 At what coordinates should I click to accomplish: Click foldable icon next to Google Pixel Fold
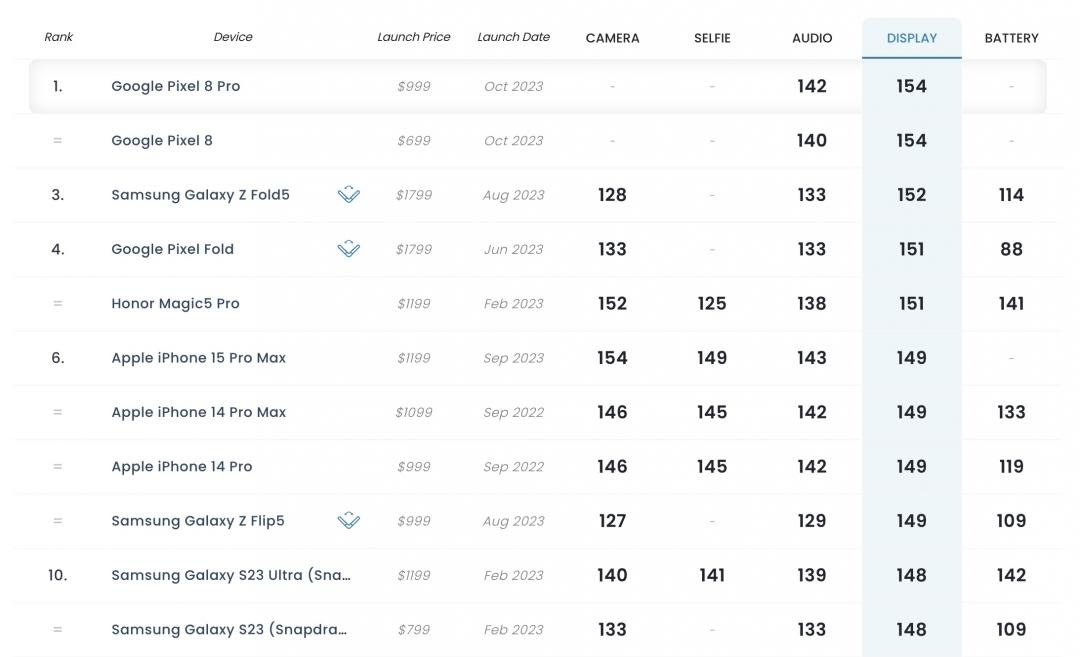tap(348, 249)
